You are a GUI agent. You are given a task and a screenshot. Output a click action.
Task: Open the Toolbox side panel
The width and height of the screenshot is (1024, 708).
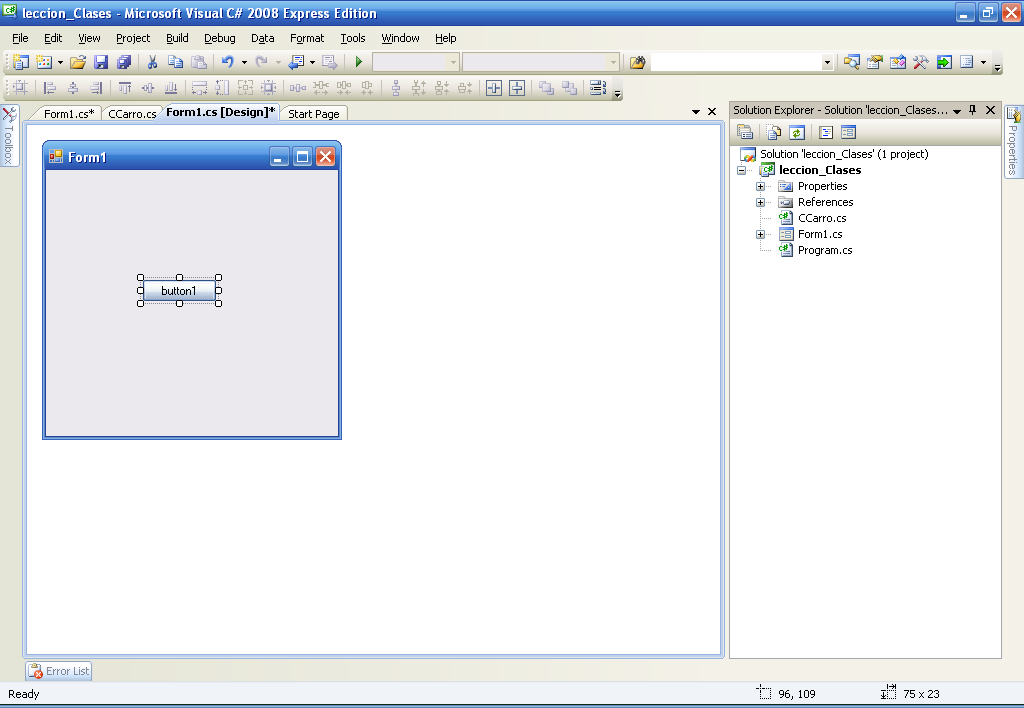pyautogui.click(x=9, y=136)
